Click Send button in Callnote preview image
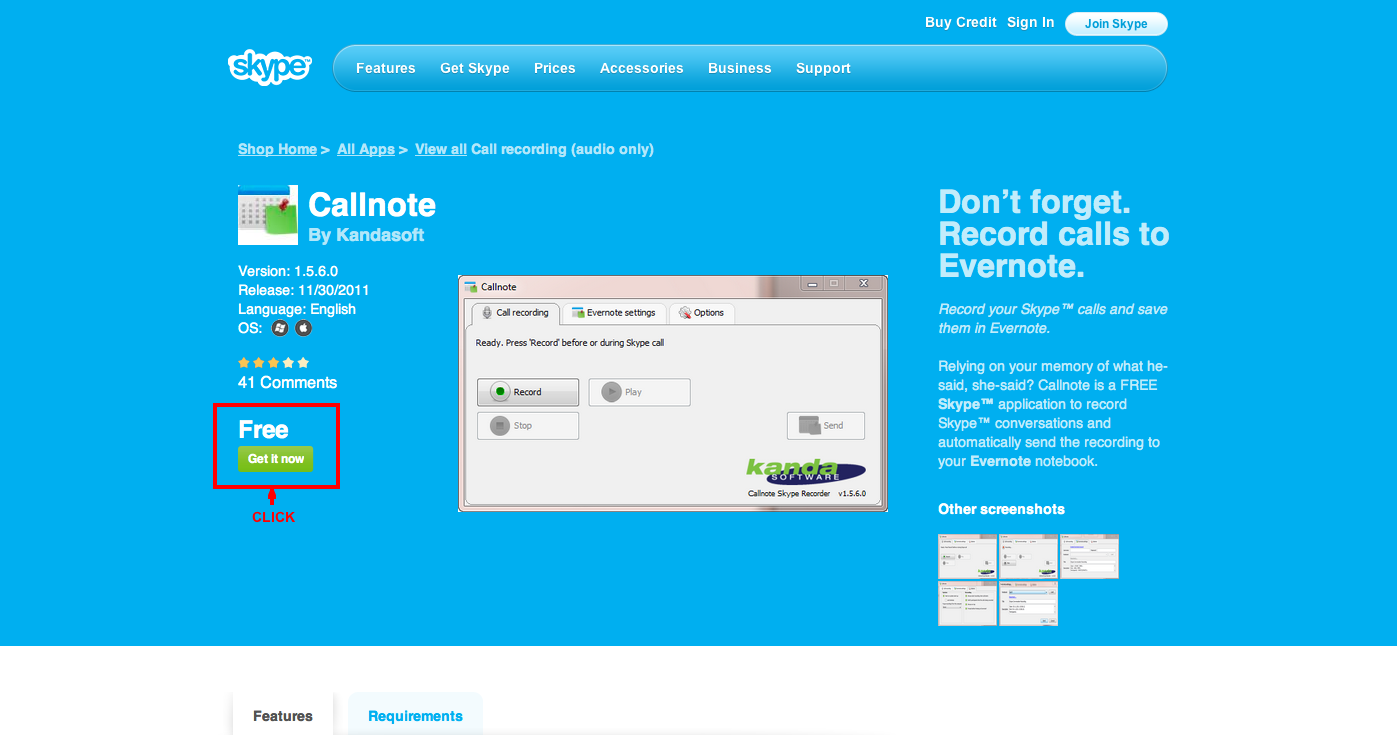 pyautogui.click(x=826, y=426)
